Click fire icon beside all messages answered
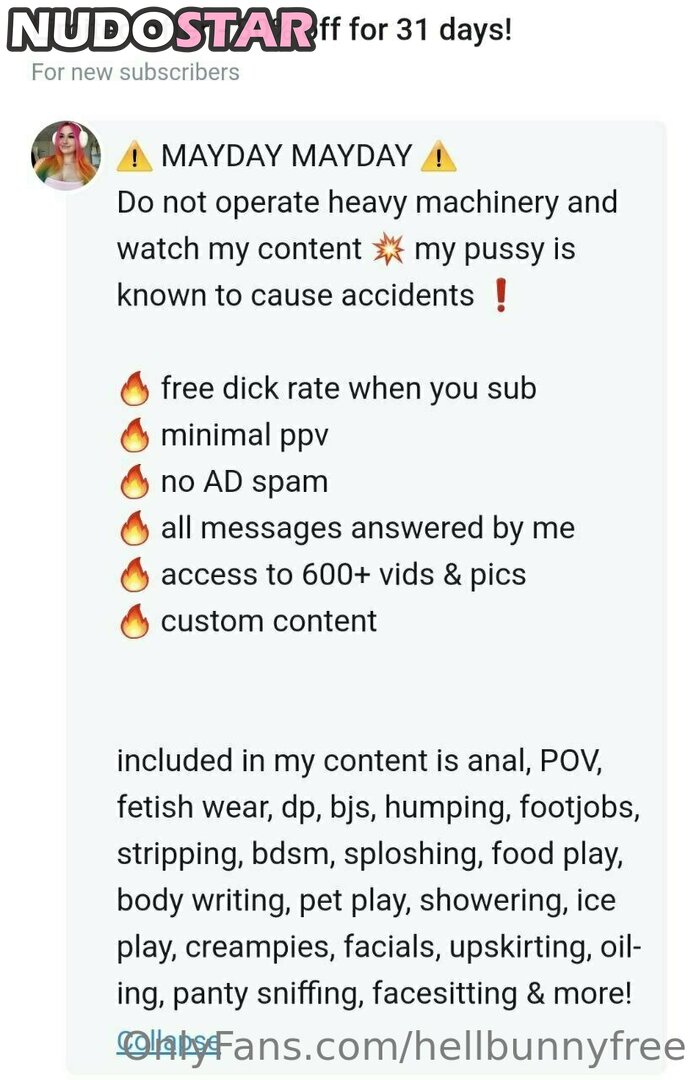Screen dimensions: 698x1080 [134, 529]
